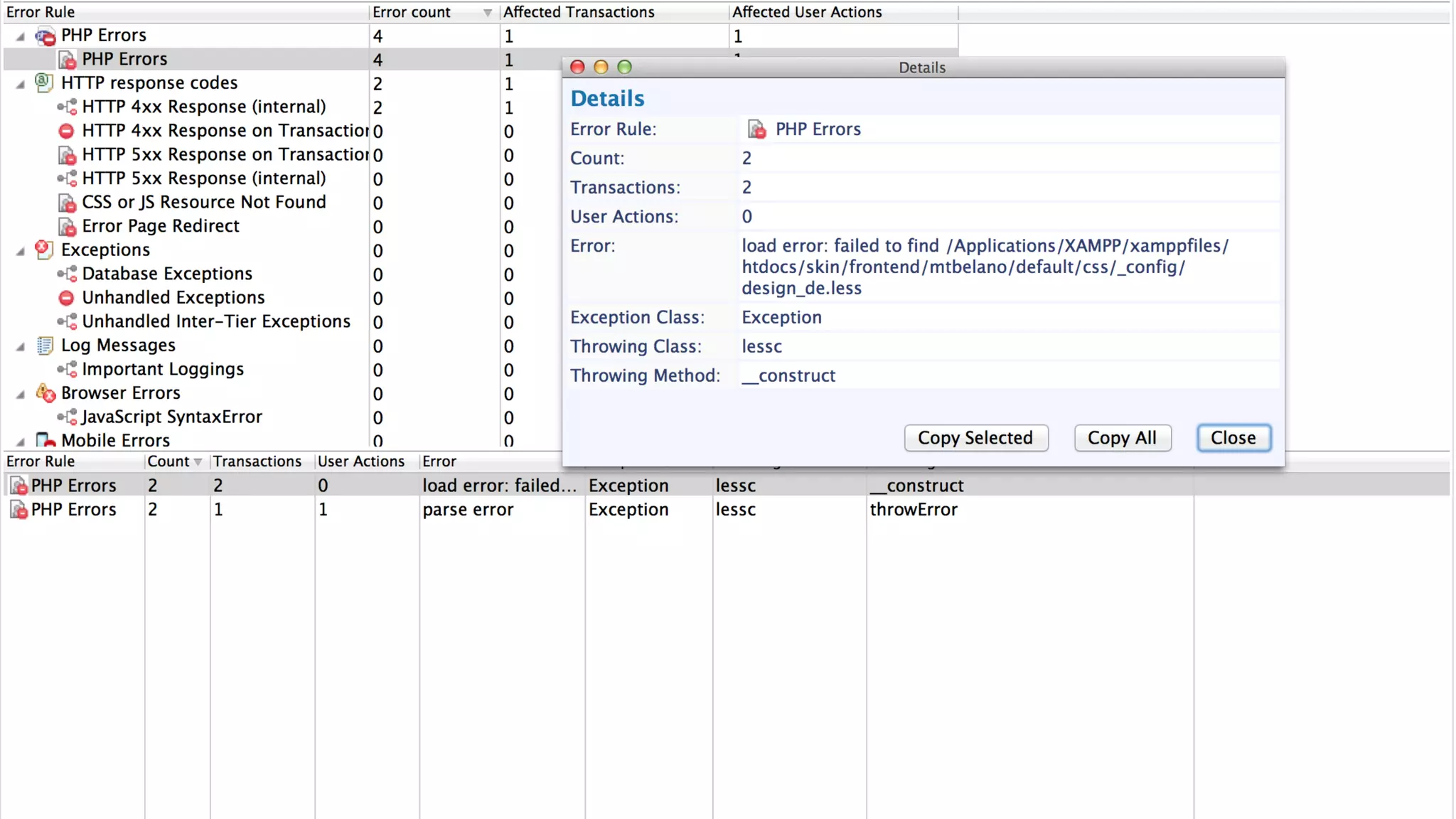Click the Exceptions category icon
Screen dimensions: 1456x819
click(44, 250)
